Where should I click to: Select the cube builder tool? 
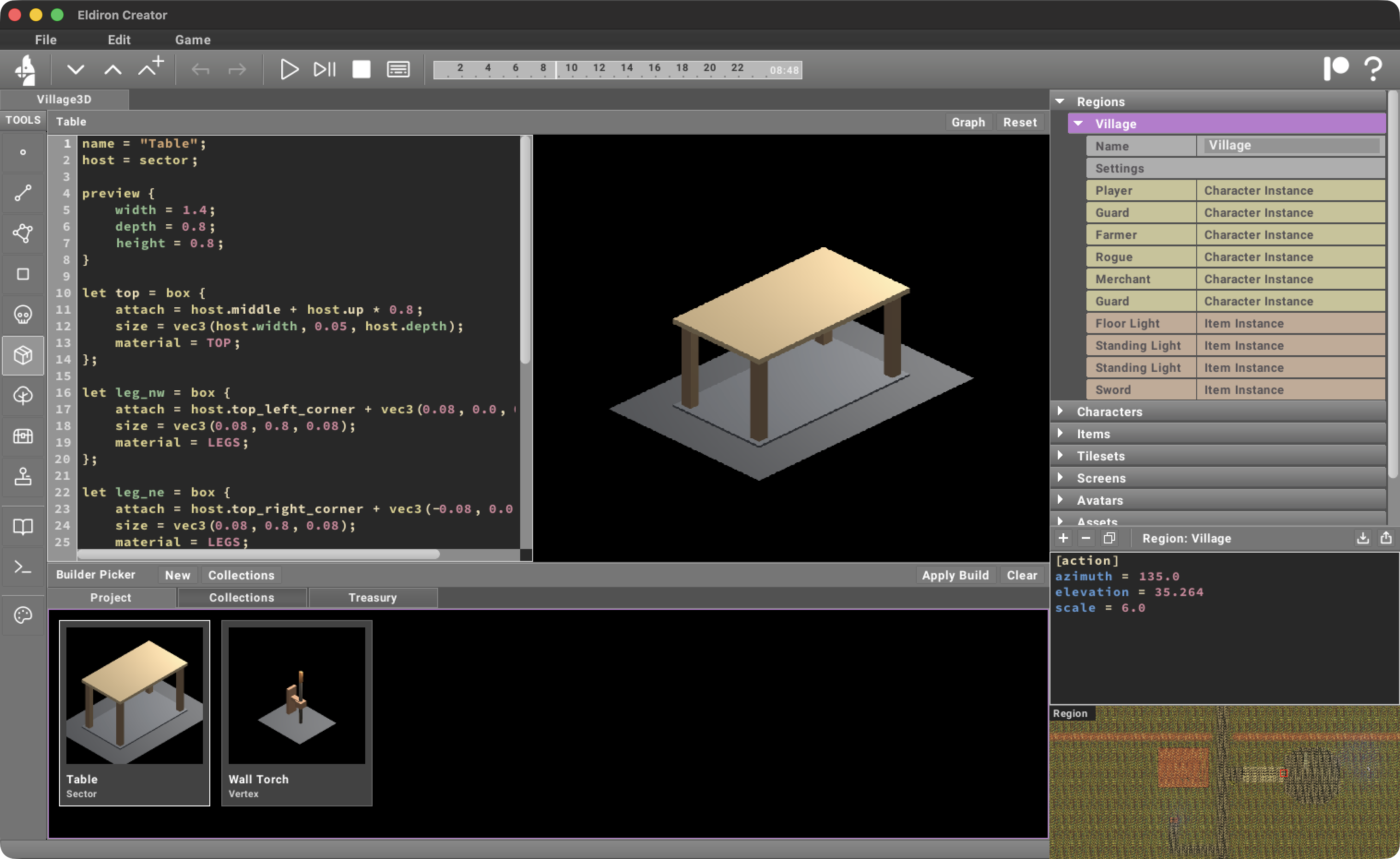(23, 355)
